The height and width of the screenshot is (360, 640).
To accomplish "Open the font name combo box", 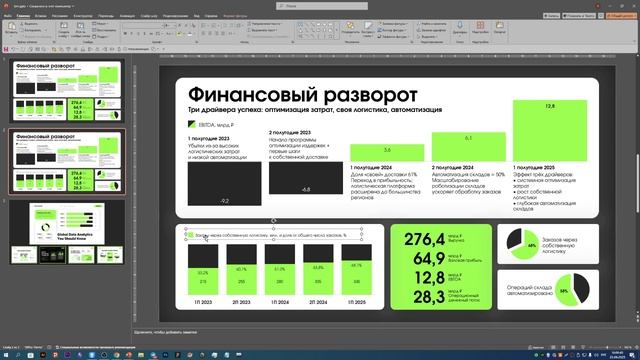I will coord(142,25).
